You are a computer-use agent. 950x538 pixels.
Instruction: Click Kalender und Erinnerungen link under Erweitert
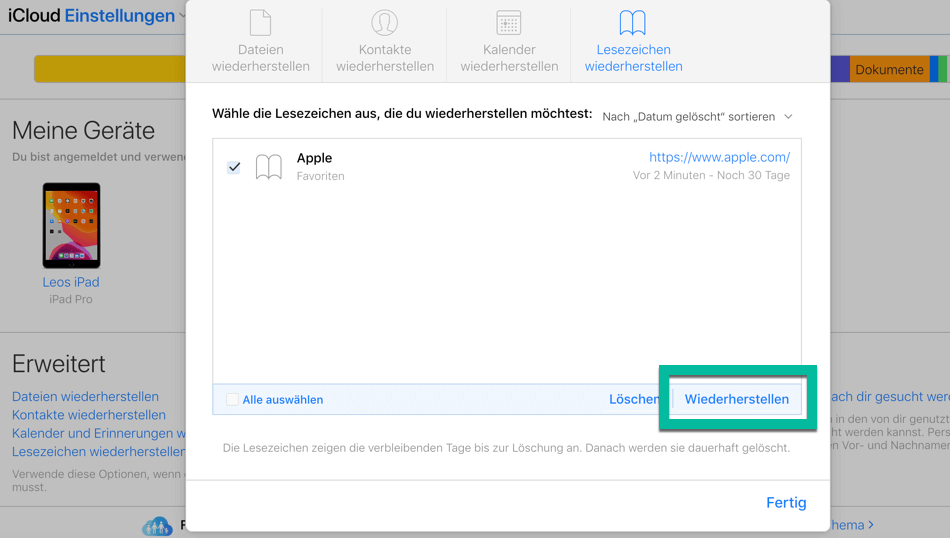tap(99, 434)
